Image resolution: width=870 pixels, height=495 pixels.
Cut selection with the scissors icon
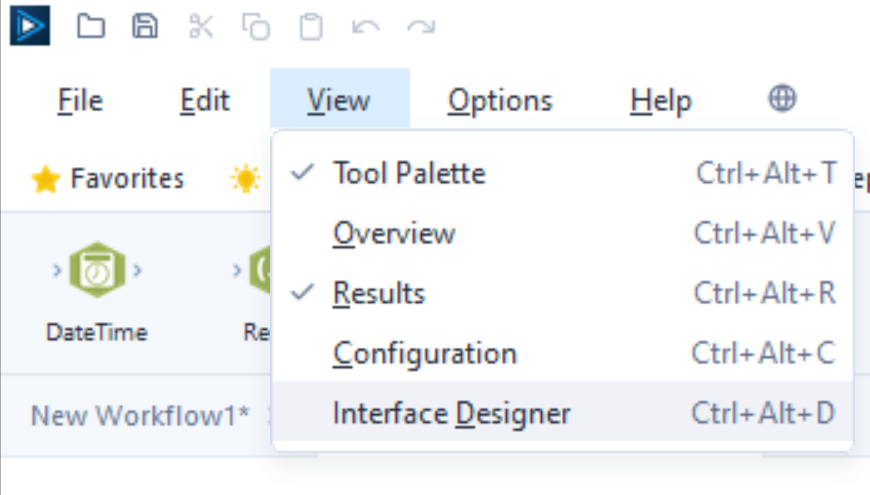[201, 27]
